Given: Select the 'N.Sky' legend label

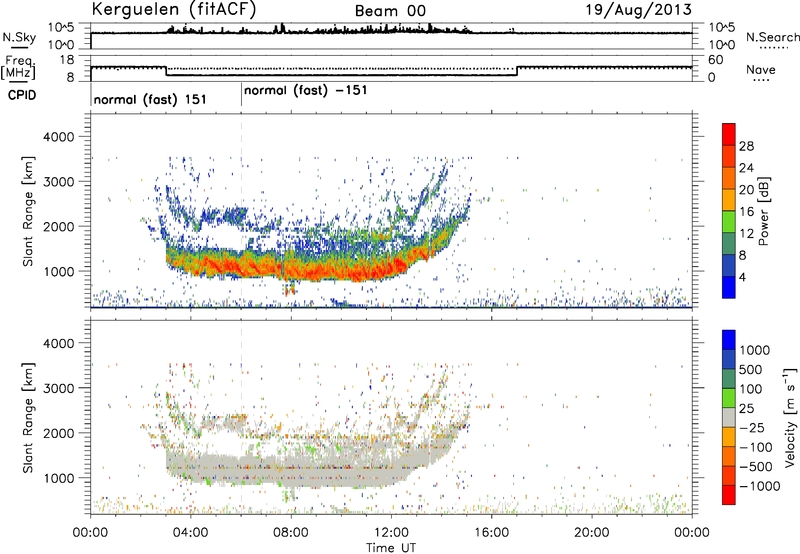Looking at the screenshot, I should pos(19,37).
